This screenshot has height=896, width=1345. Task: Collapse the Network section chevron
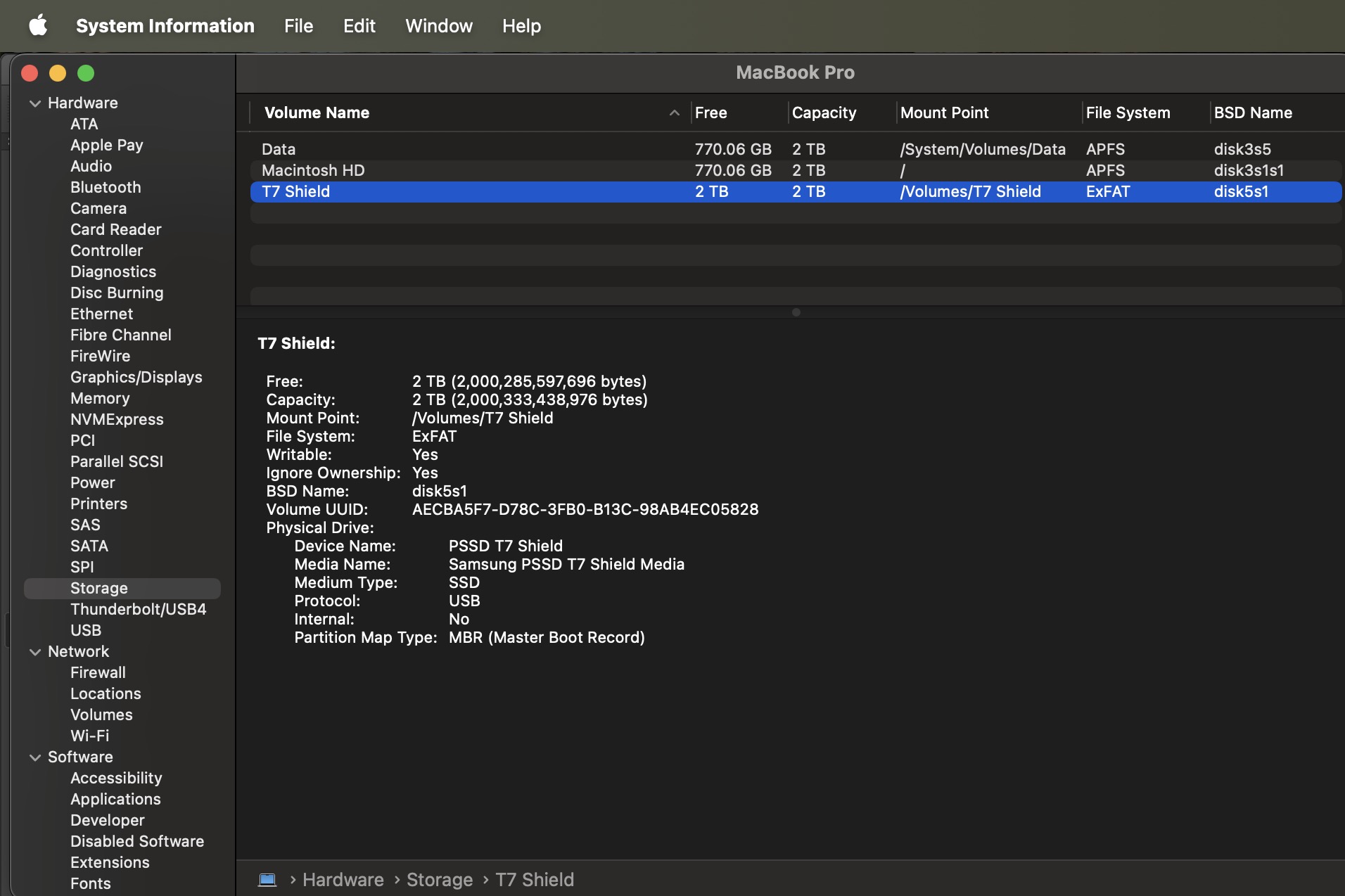point(35,652)
